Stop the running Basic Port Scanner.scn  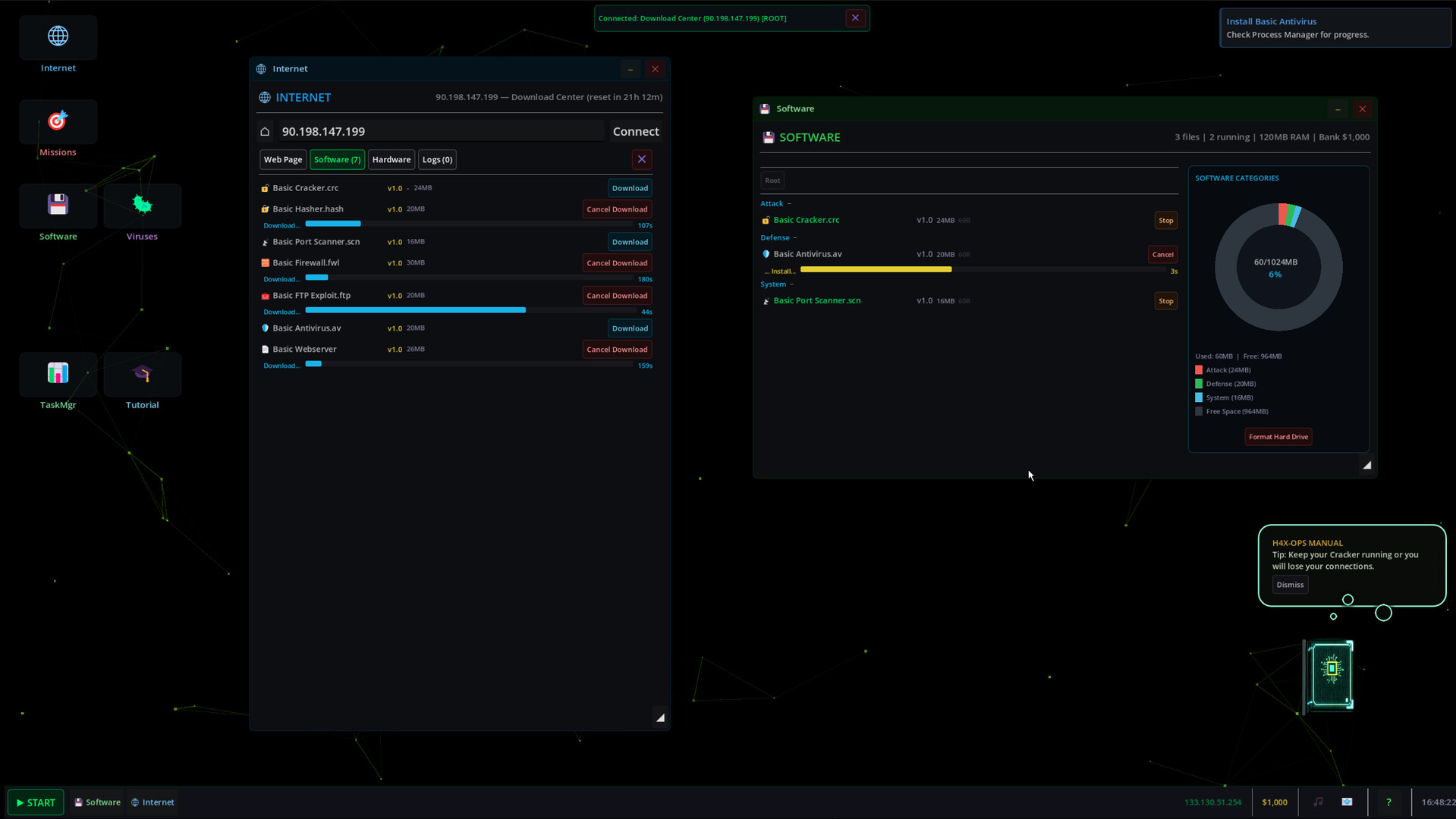click(1165, 301)
